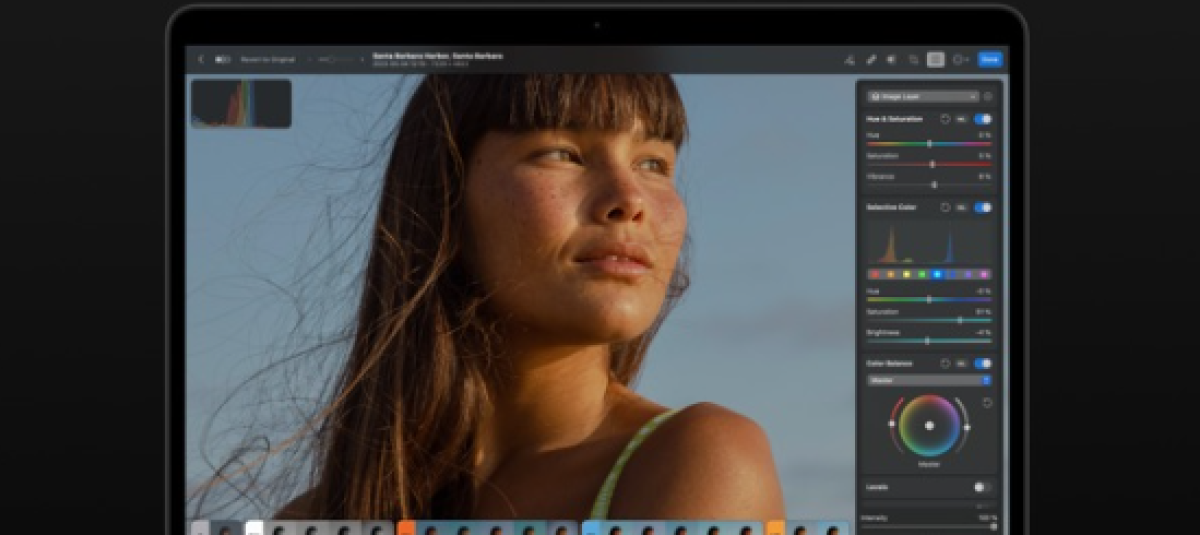Disable the Hue & Saturation toggle
This screenshot has width=1200, height=535.
point(982,119)
